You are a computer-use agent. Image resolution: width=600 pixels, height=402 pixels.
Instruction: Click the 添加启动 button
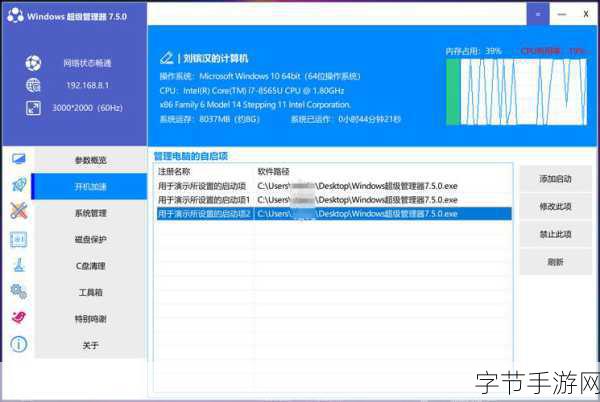[x=555, y=179]
